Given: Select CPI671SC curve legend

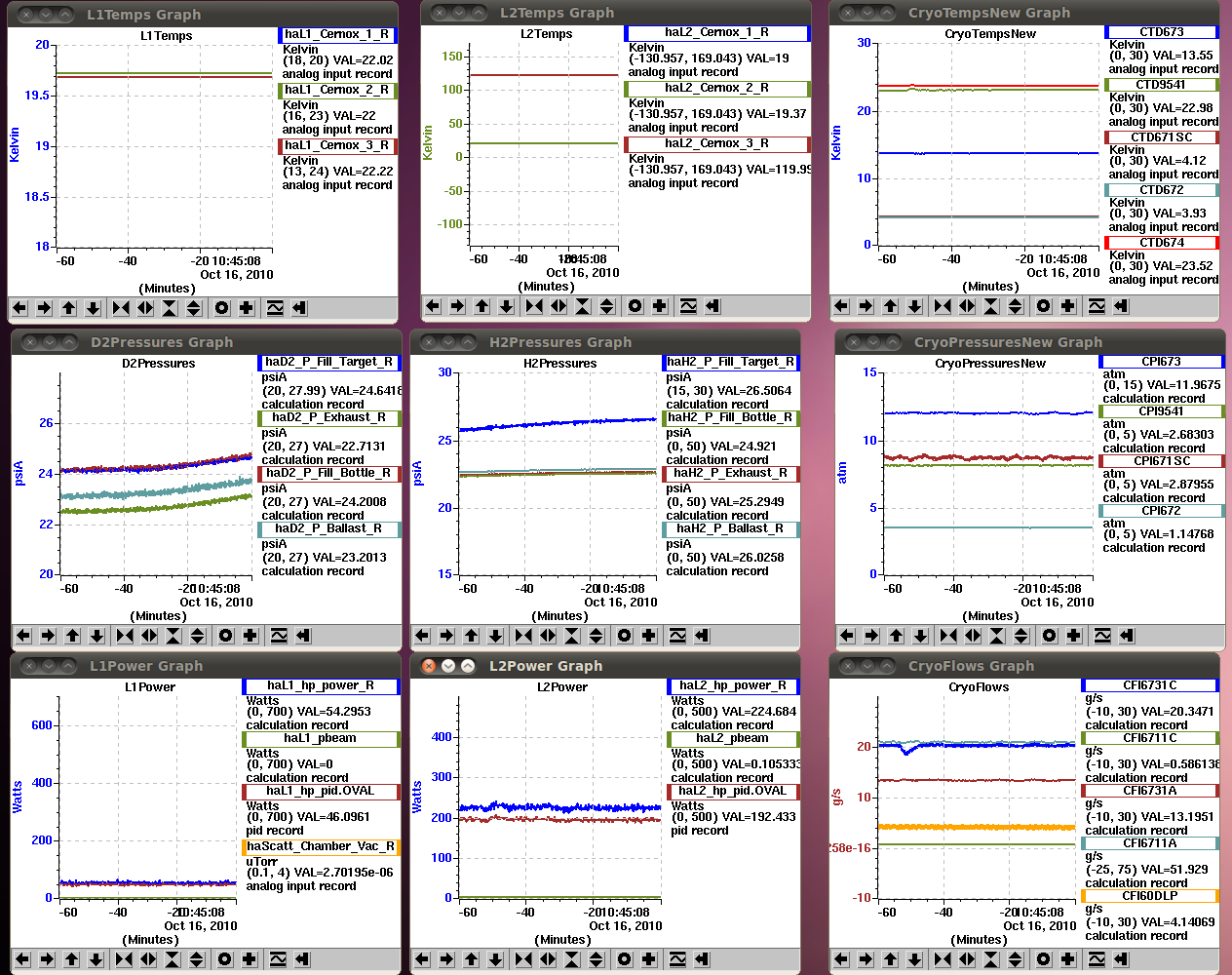Looking at the screenshot, I should 1161,461.
